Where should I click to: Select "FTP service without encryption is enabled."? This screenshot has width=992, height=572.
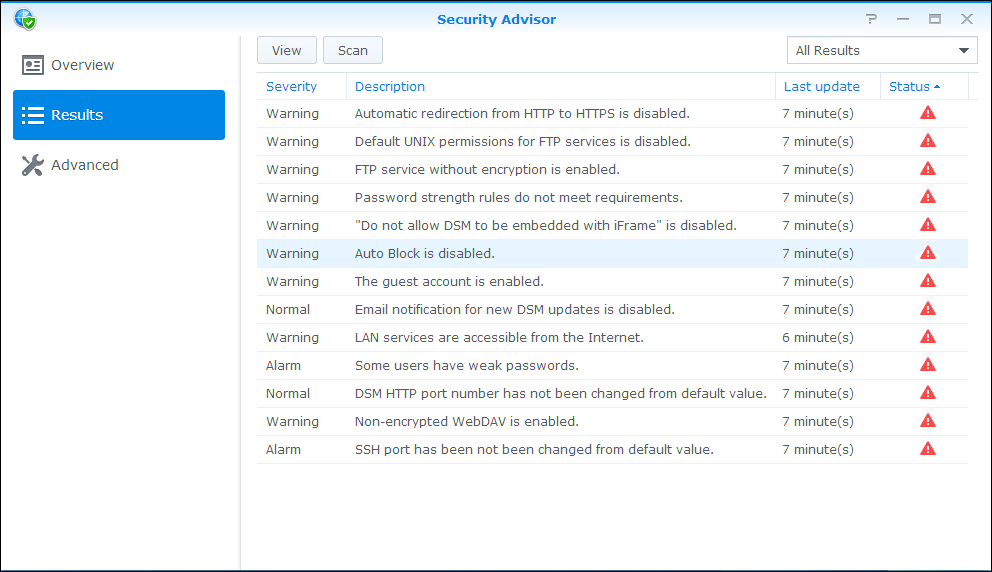[487, 169]
